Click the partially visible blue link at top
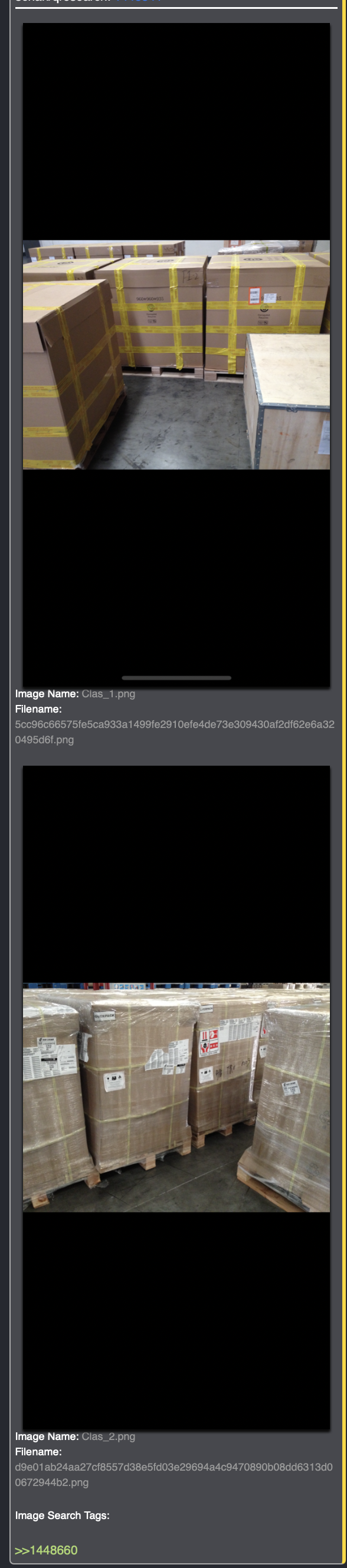This screenshot has height=1568, width=347. pos(138,2)
